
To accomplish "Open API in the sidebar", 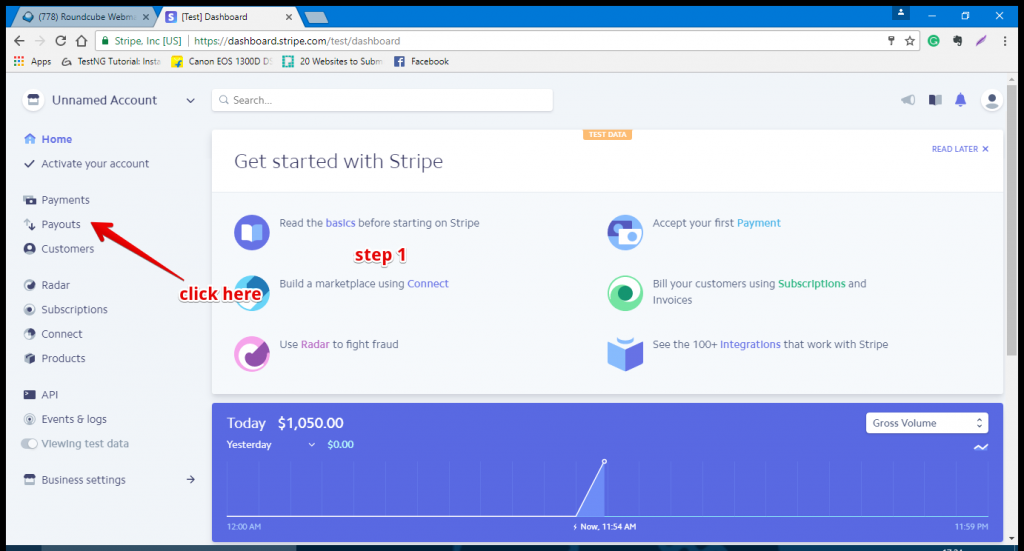I will click(40, 395).
